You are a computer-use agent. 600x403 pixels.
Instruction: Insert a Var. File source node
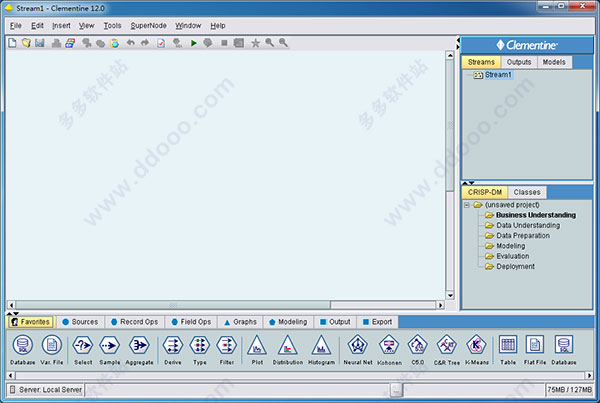pos(52,349)
